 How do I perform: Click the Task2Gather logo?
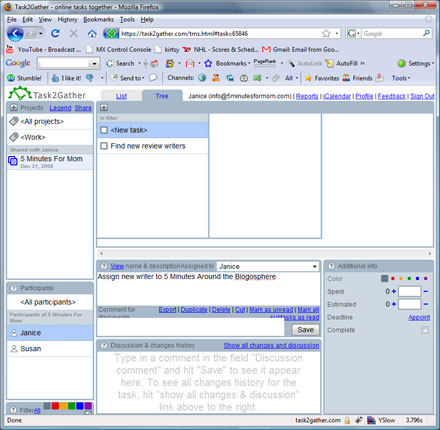pyautogui.click(x=47, y=94)
